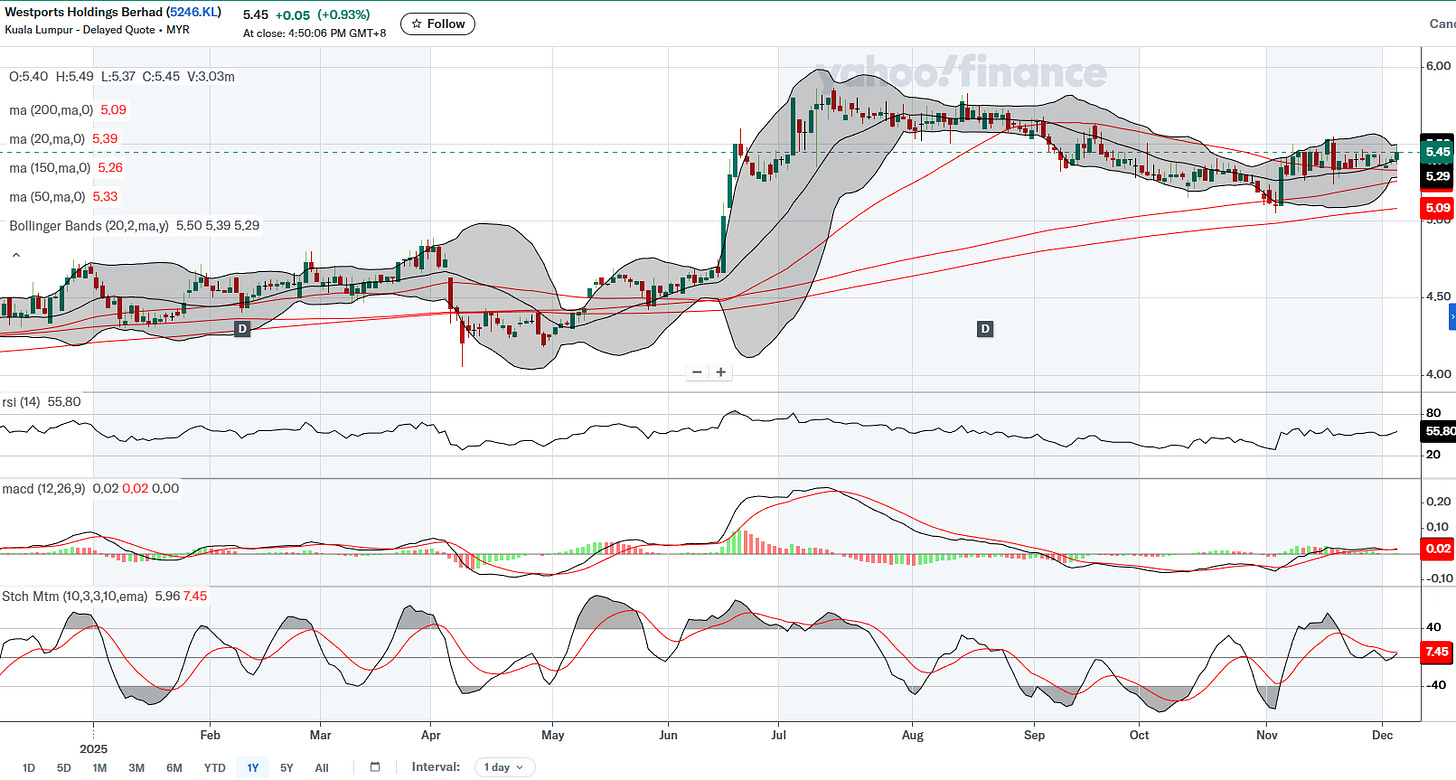Screen dimensions: 1456x780
Task: Select the 1D range tab
Action: [x=29, y=768]
